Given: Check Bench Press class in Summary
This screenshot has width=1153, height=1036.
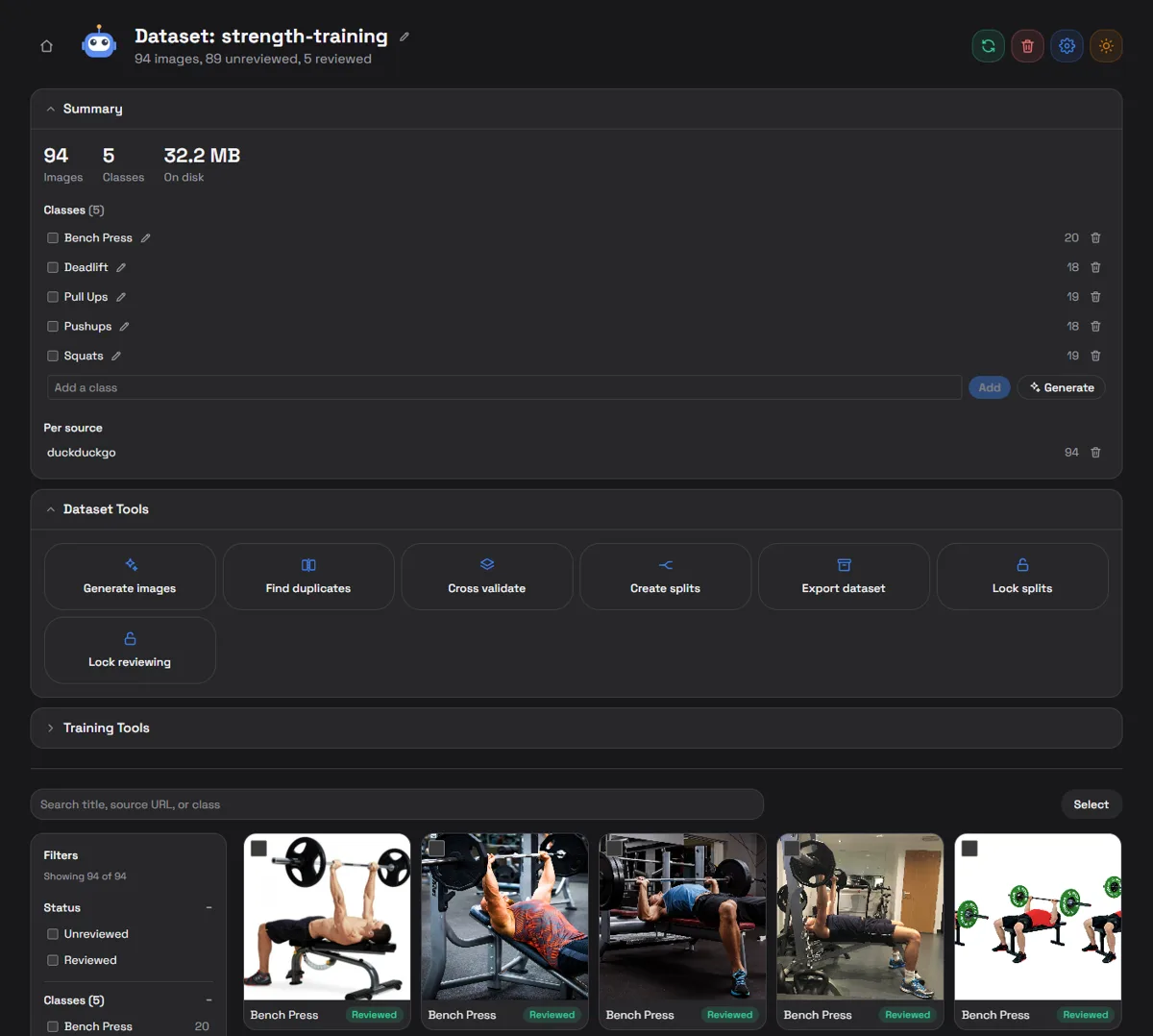Looking at the screenshot, I should click(x=53, y=238).
